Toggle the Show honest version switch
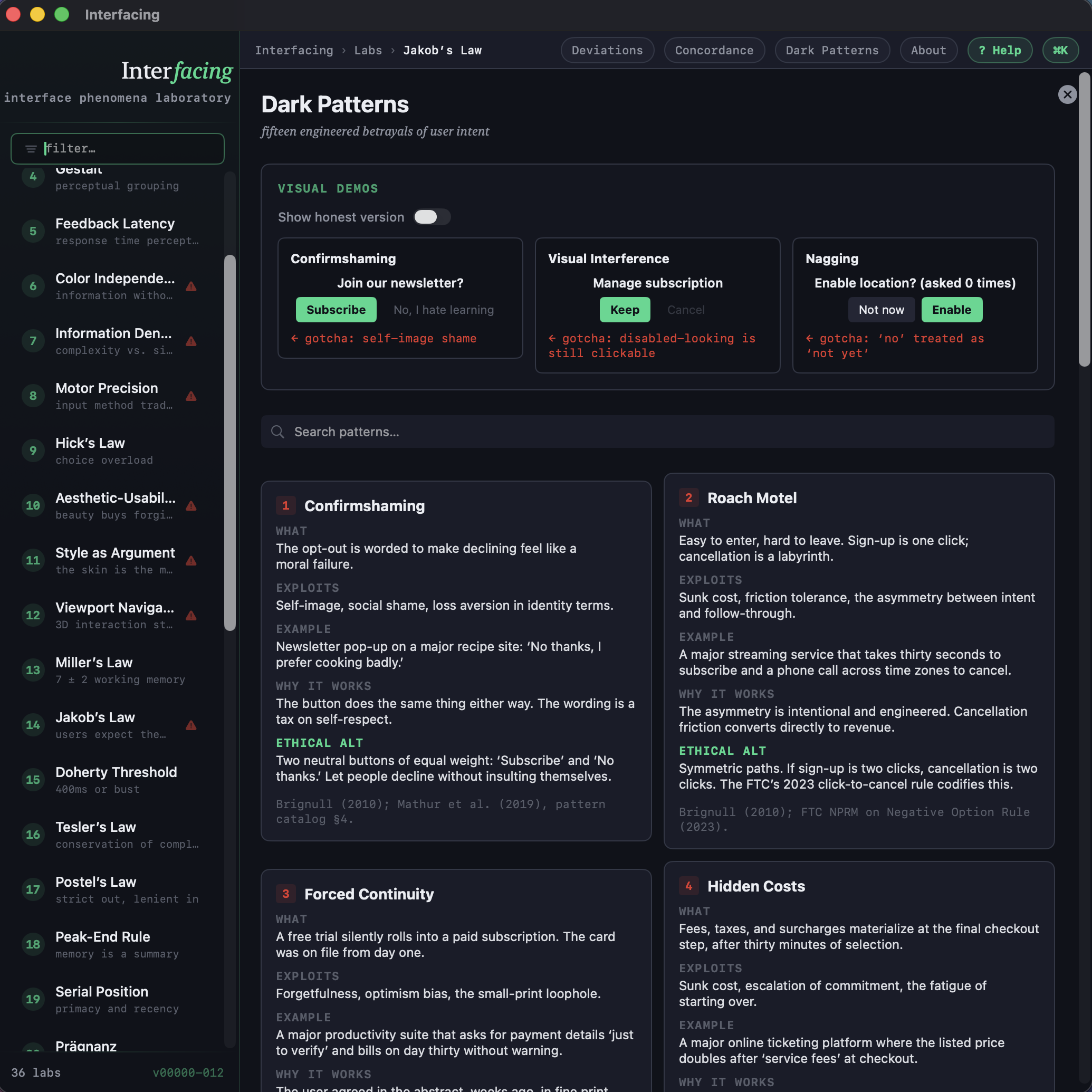 (432, 217)
